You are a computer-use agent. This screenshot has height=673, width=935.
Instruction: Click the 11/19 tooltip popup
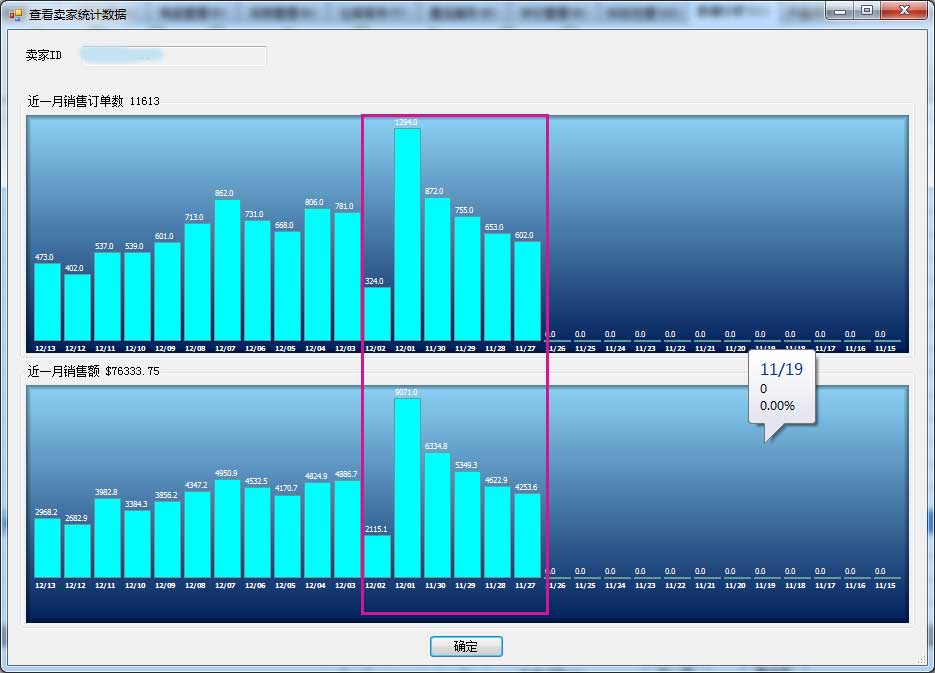click(x=782, y=388)
